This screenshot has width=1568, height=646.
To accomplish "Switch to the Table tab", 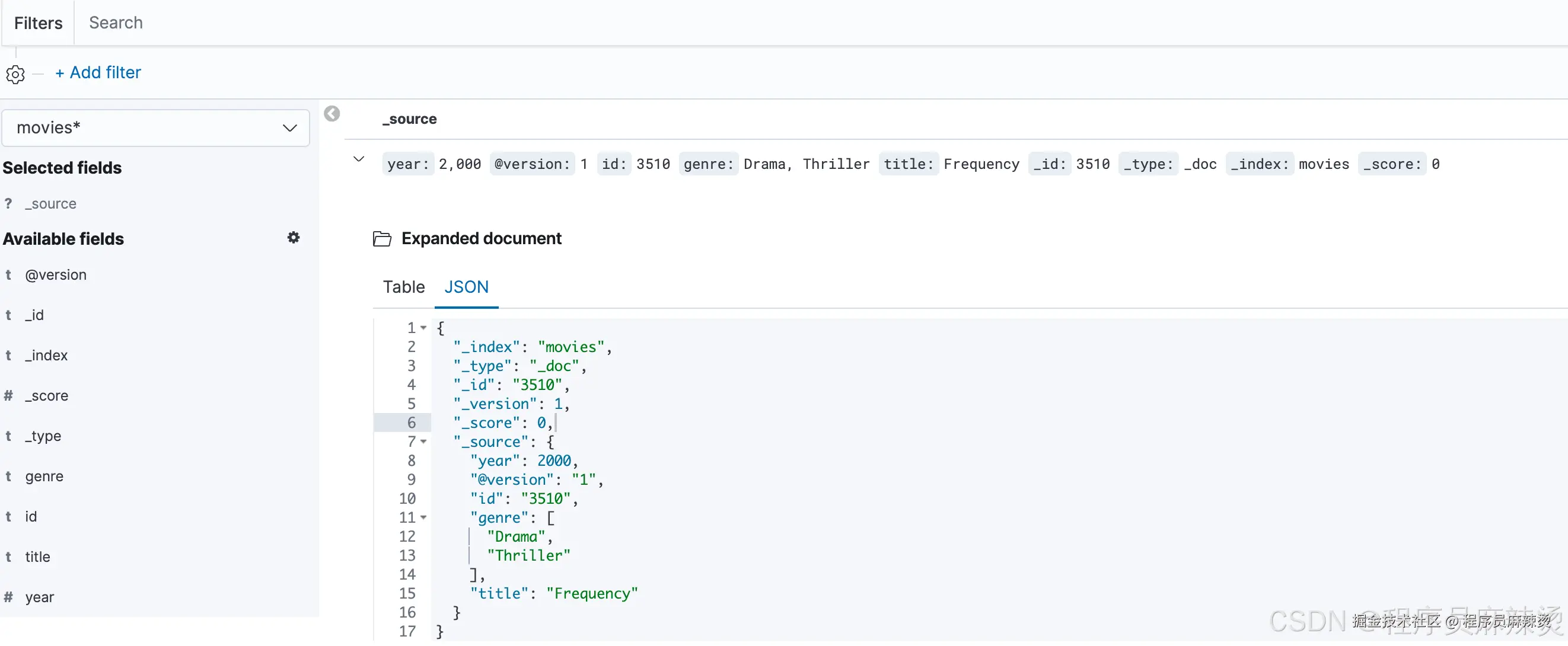I will click(404, 287).
